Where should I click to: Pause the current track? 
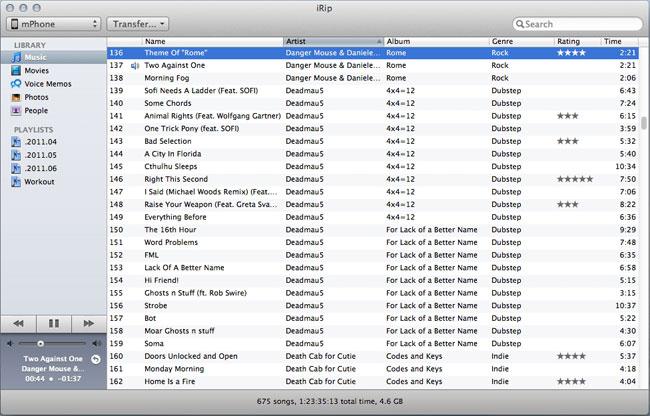(x=52, y=323)
